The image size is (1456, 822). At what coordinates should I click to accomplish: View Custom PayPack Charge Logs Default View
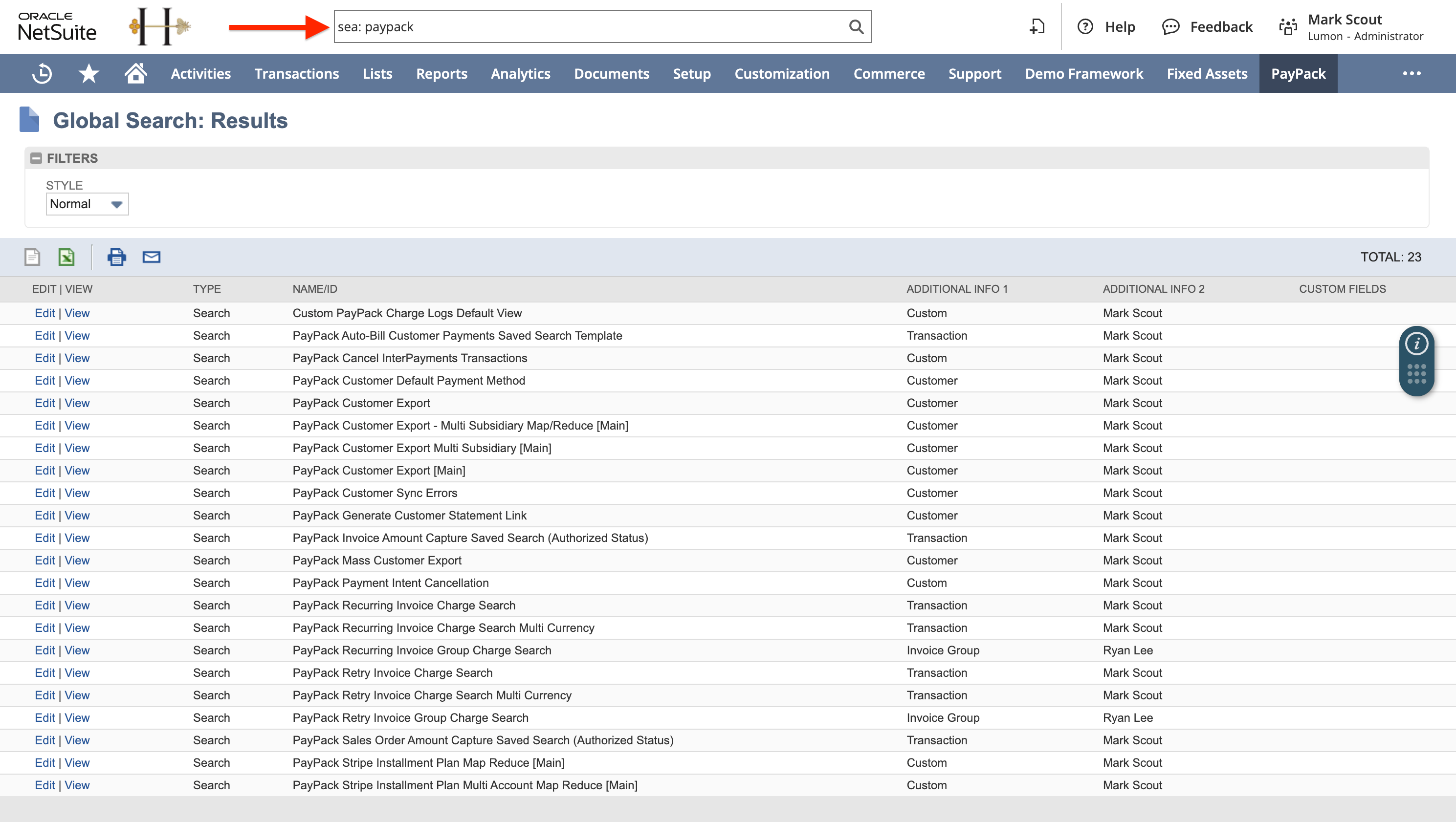click(x=77, y=312)
